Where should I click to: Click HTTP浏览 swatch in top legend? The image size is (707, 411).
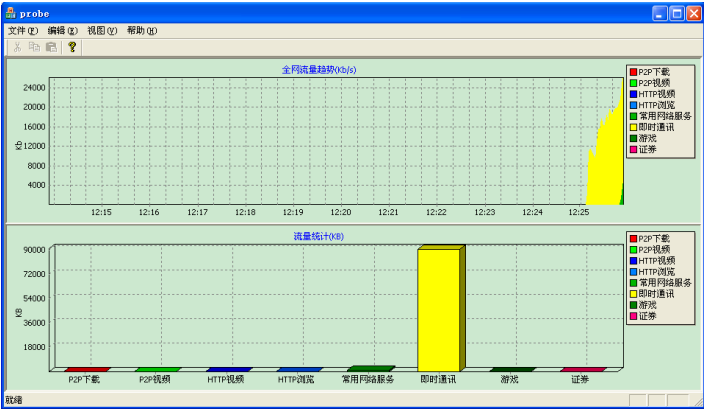pos(633,105)
